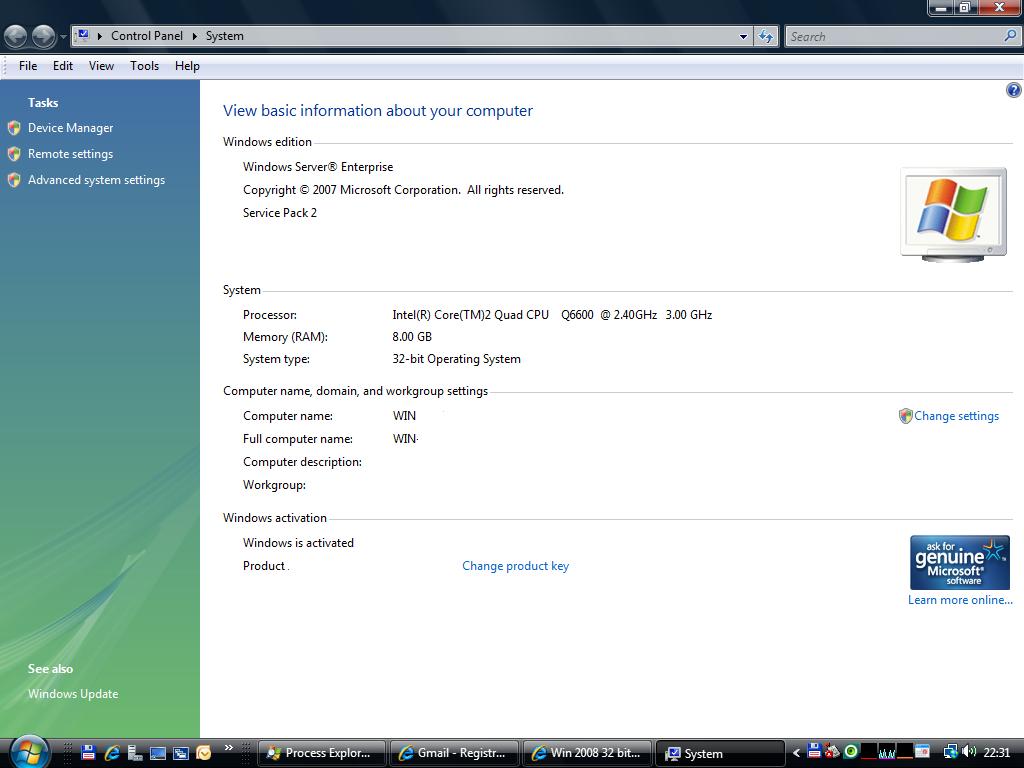Click the red tray icon after floppy
Image resolution: width=1024 pixels, height=768 pixels.
click(832, 752)
